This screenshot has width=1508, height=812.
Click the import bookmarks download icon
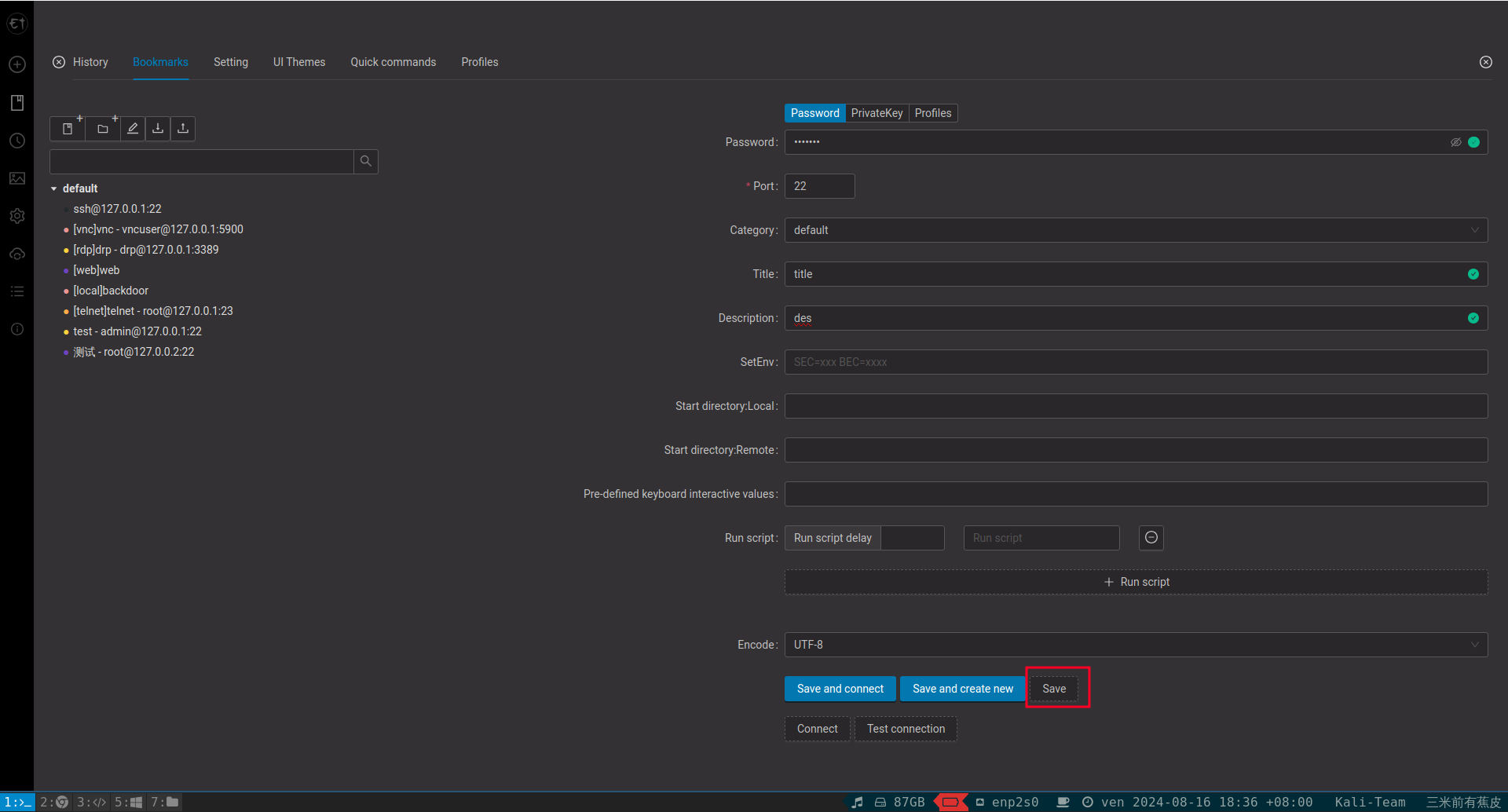(x=158, y=129)
